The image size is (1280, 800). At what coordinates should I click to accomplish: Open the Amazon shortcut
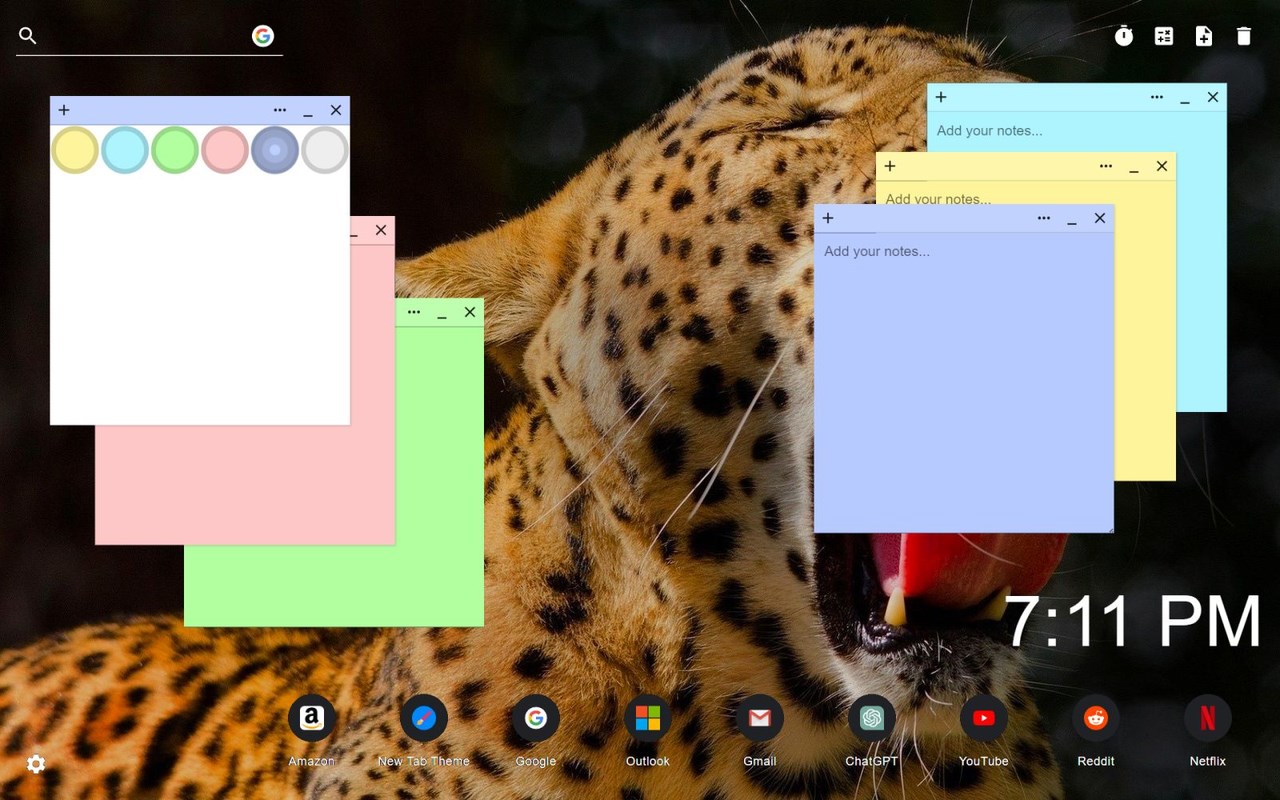click(x=312, y=719)
